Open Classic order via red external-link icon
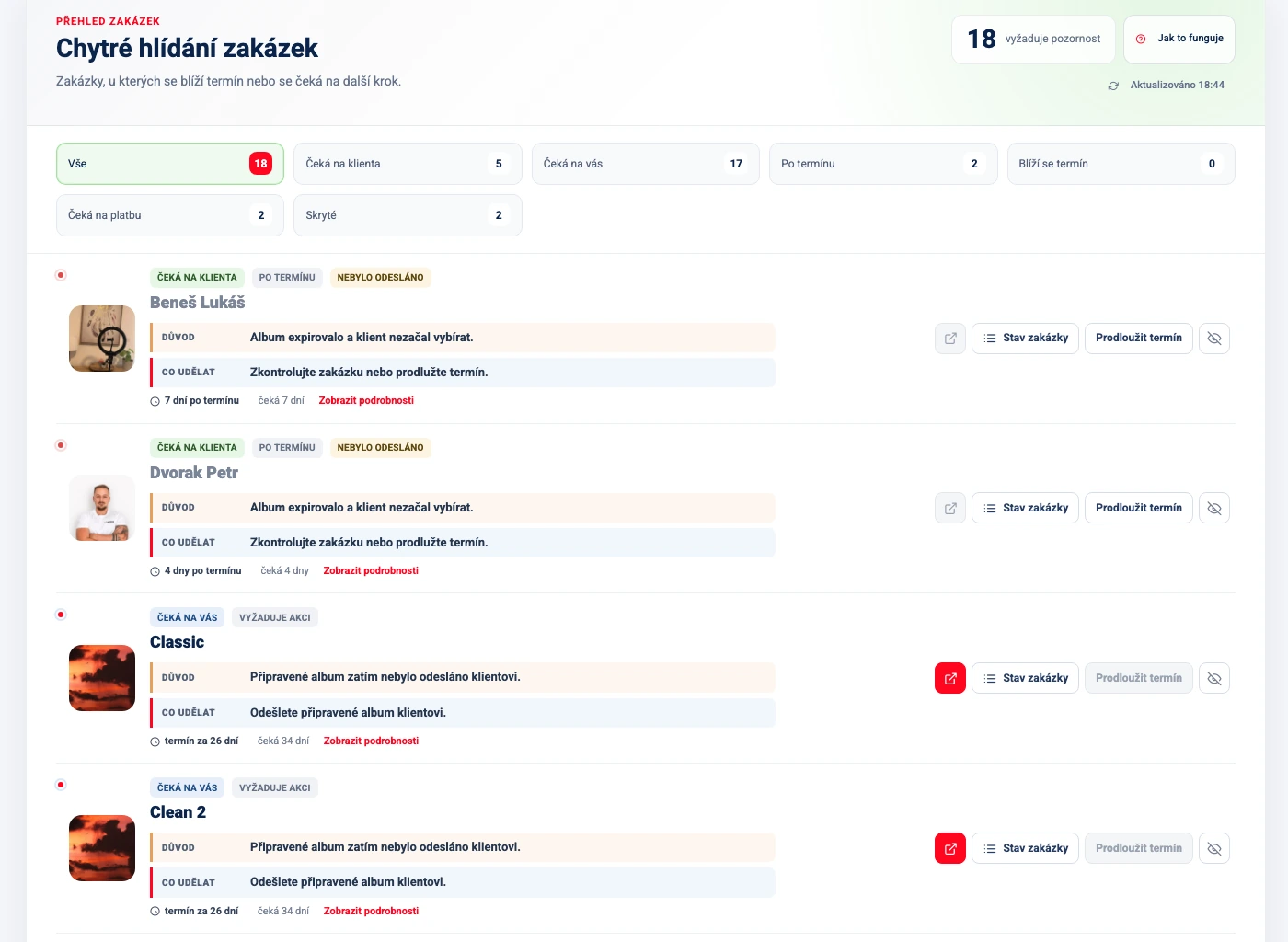Viewport: 1288px width, 942px height. pyautogui.click(x=950, y=678)
